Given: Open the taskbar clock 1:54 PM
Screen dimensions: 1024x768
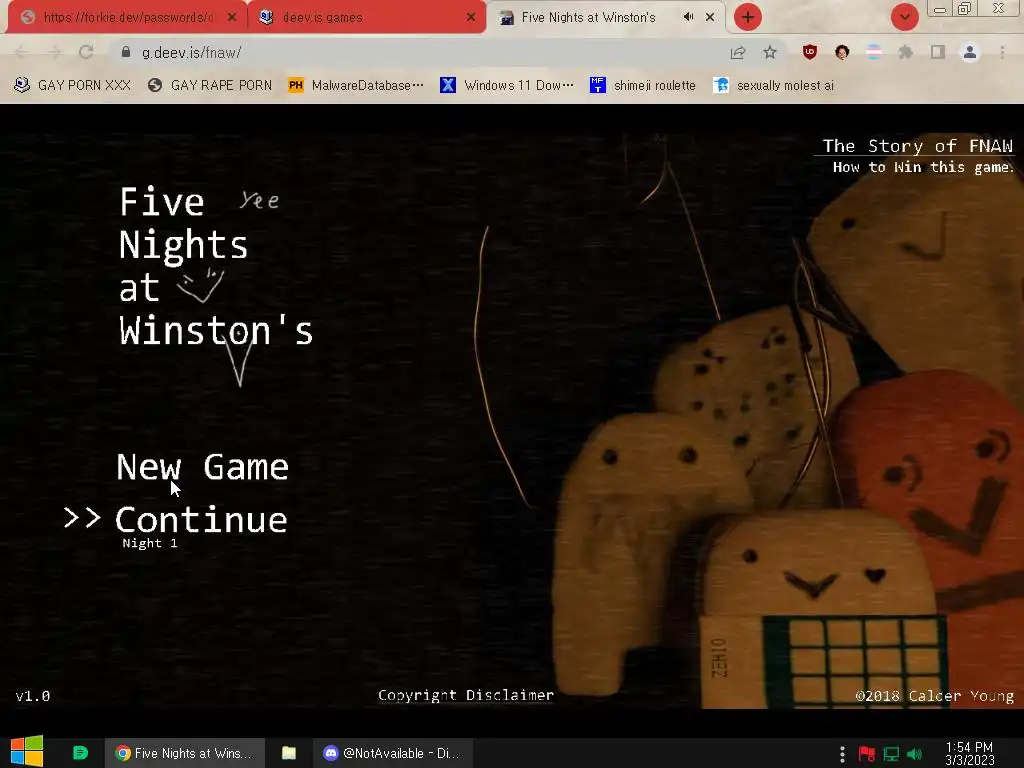Looking at the screenshot, I should pyautogui.click(x=969, y=754).
